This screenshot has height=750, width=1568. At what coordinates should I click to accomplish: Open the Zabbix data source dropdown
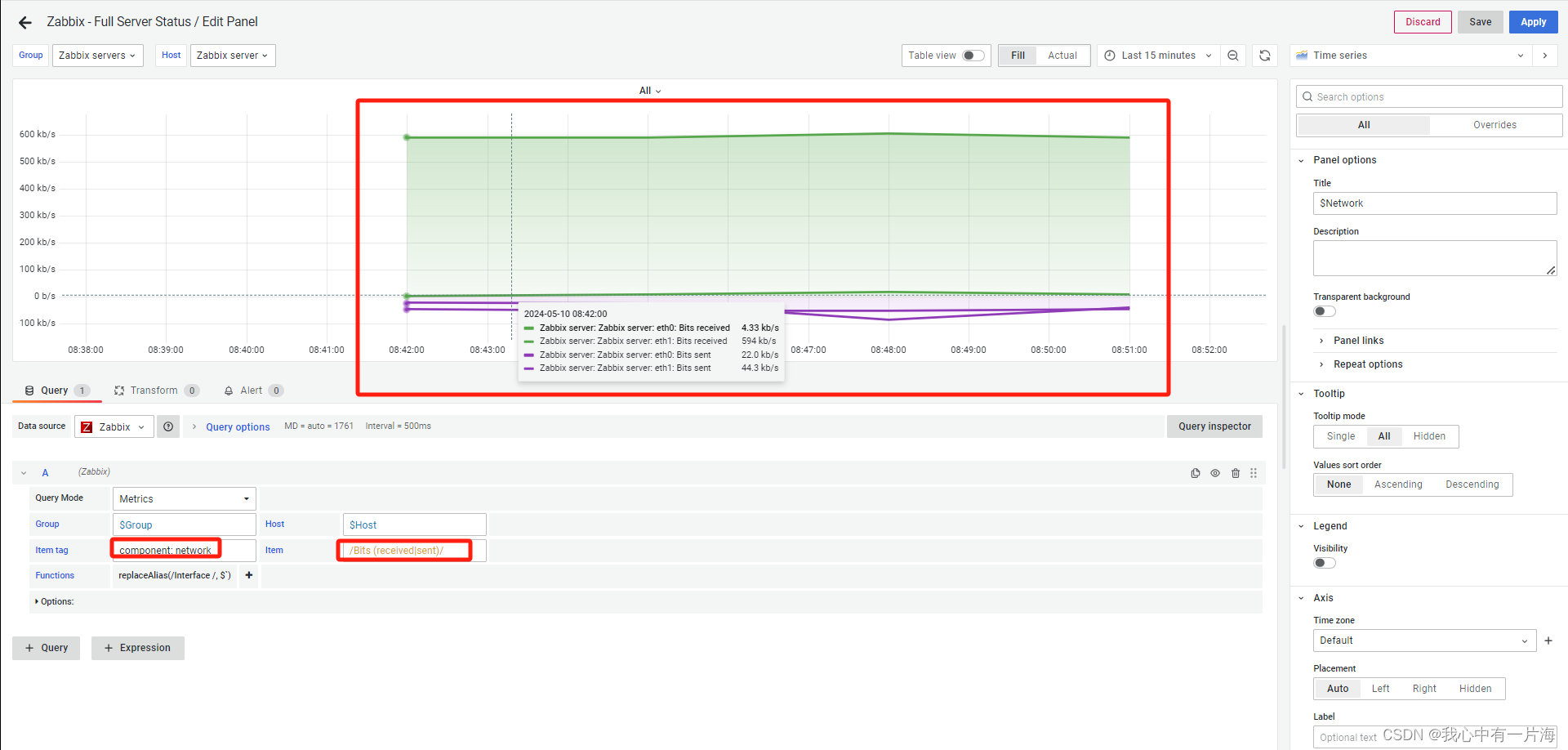114,426
